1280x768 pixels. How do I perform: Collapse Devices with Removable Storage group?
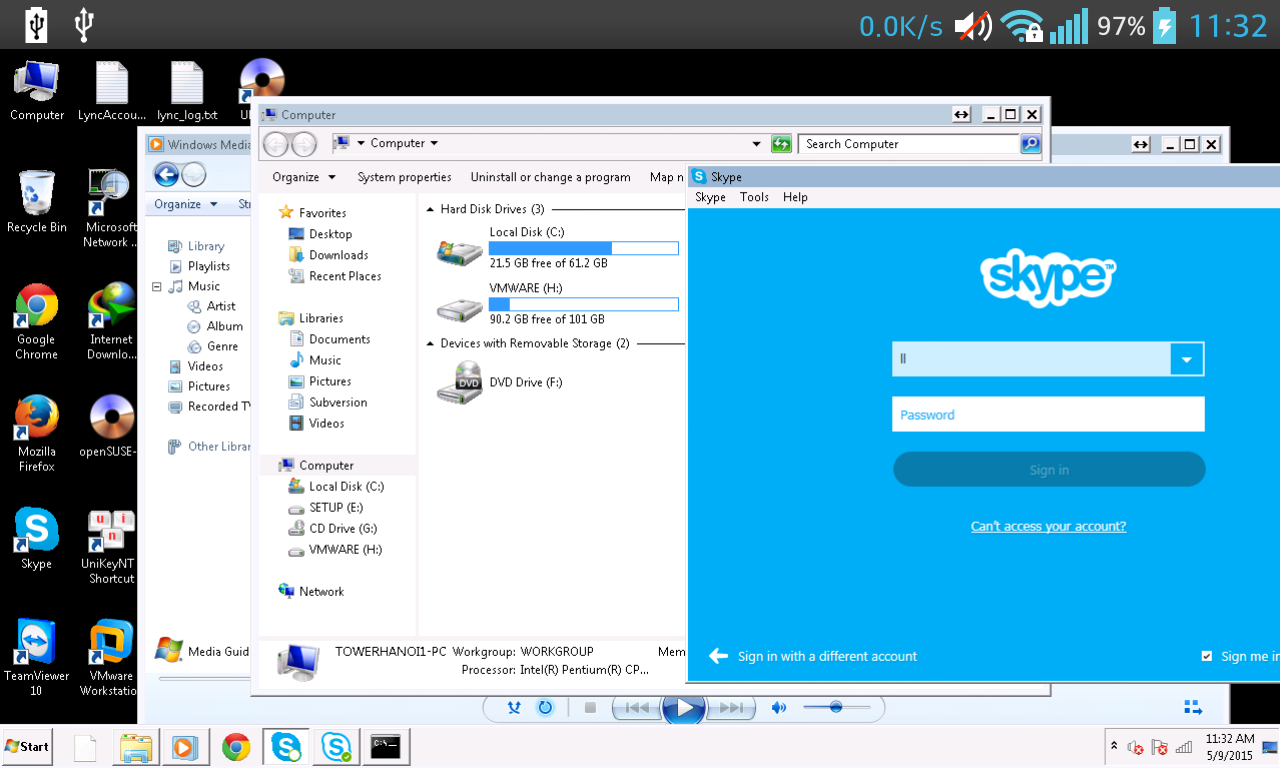(430, 344)
